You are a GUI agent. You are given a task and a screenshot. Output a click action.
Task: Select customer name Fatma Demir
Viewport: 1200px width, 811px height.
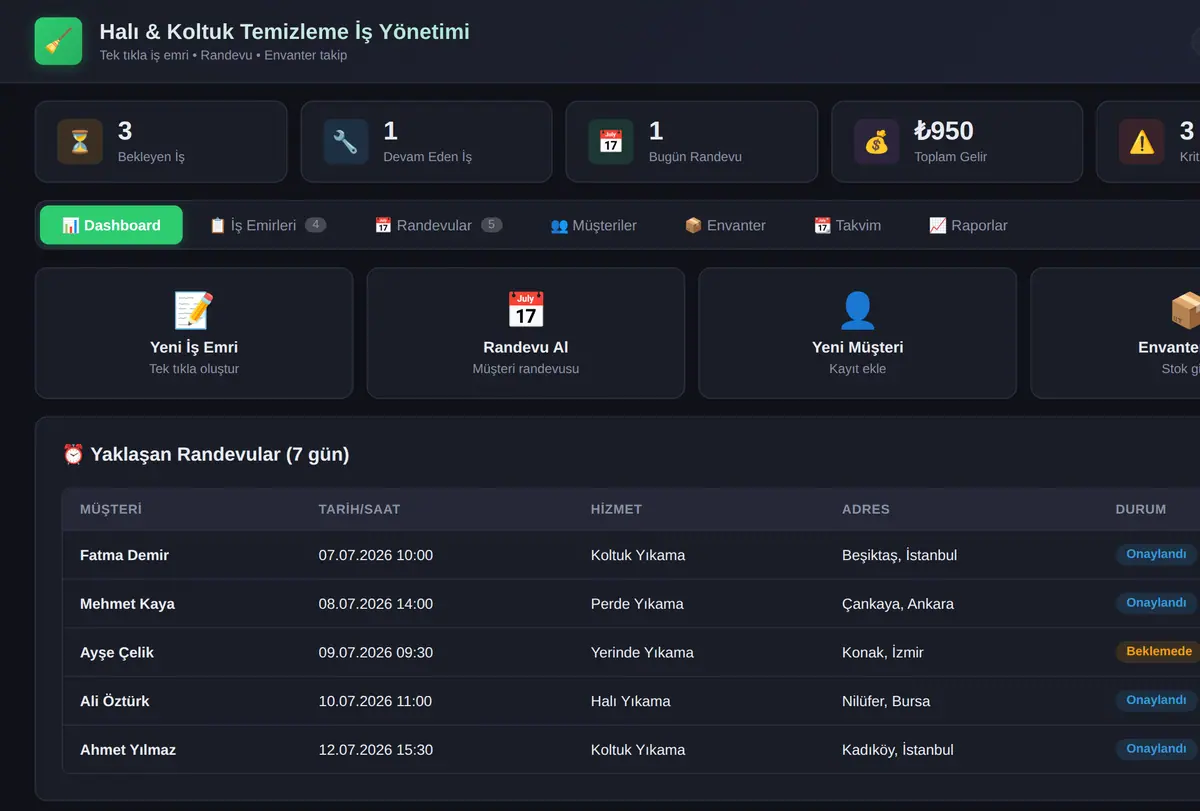(124, 555)
